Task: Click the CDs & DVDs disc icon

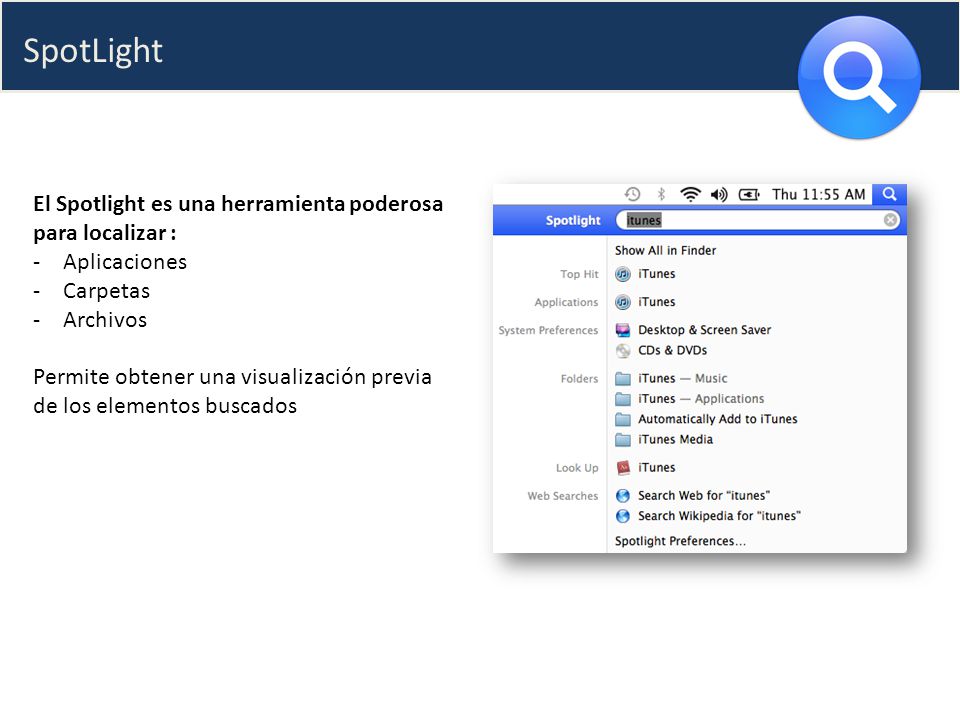Action: point(623,350)
